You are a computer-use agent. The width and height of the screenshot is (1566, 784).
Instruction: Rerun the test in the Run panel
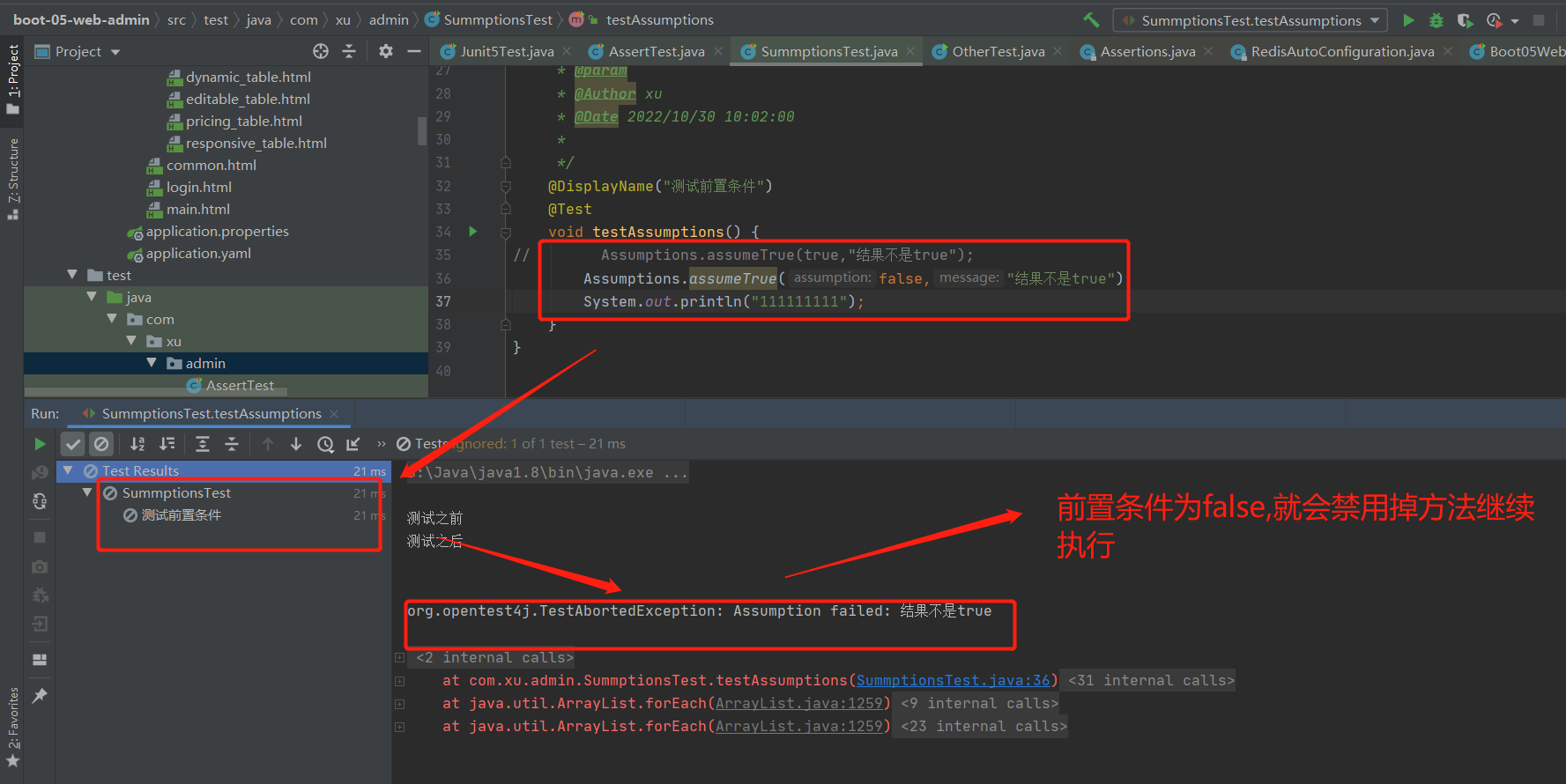[x=40, y=444]
